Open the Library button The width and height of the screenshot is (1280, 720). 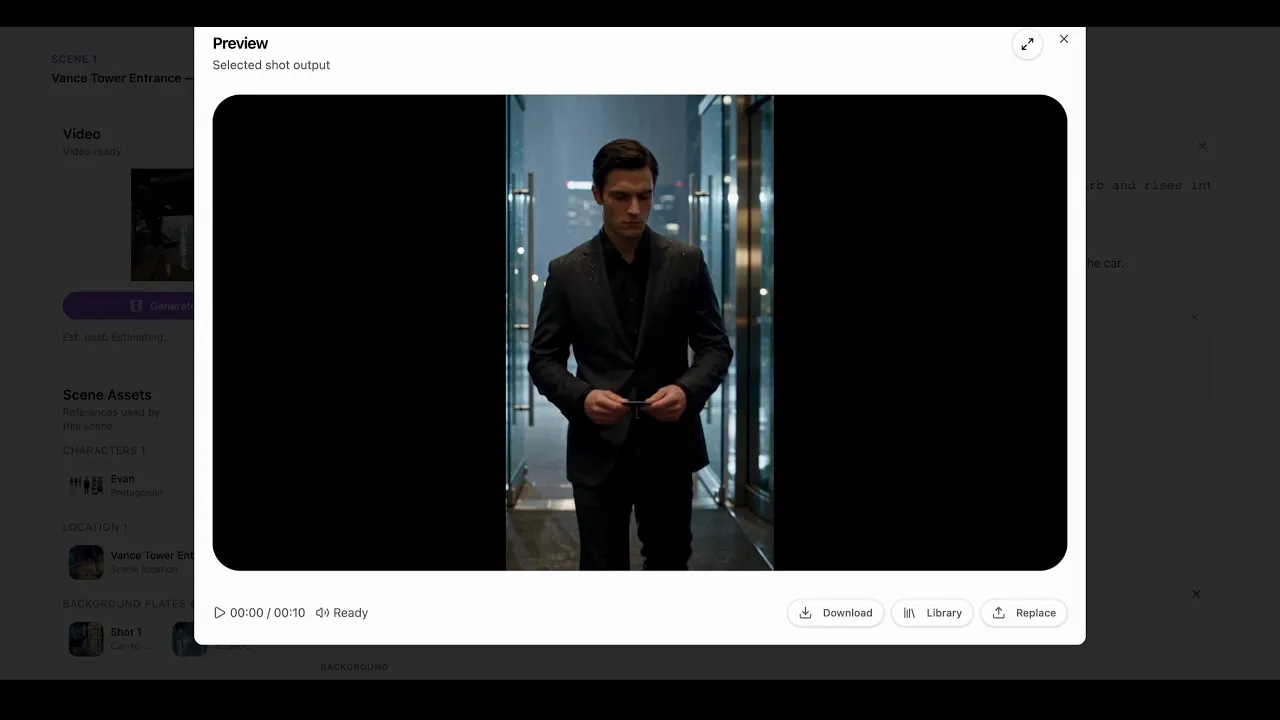[932, 613]
